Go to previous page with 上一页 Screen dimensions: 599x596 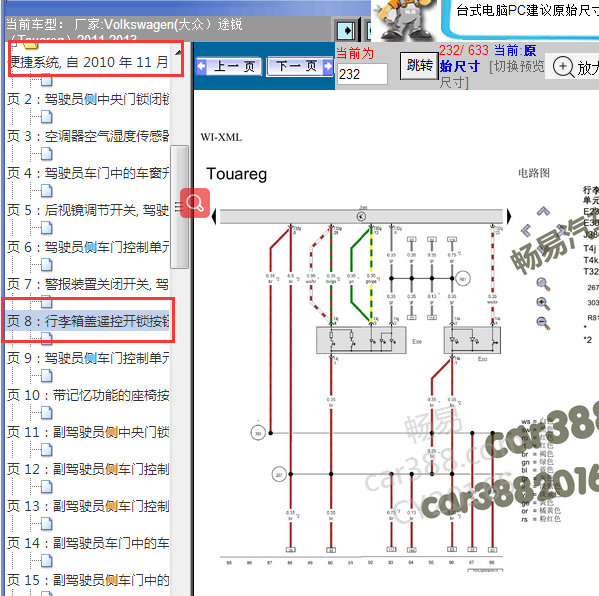click(x=229, y=67)
